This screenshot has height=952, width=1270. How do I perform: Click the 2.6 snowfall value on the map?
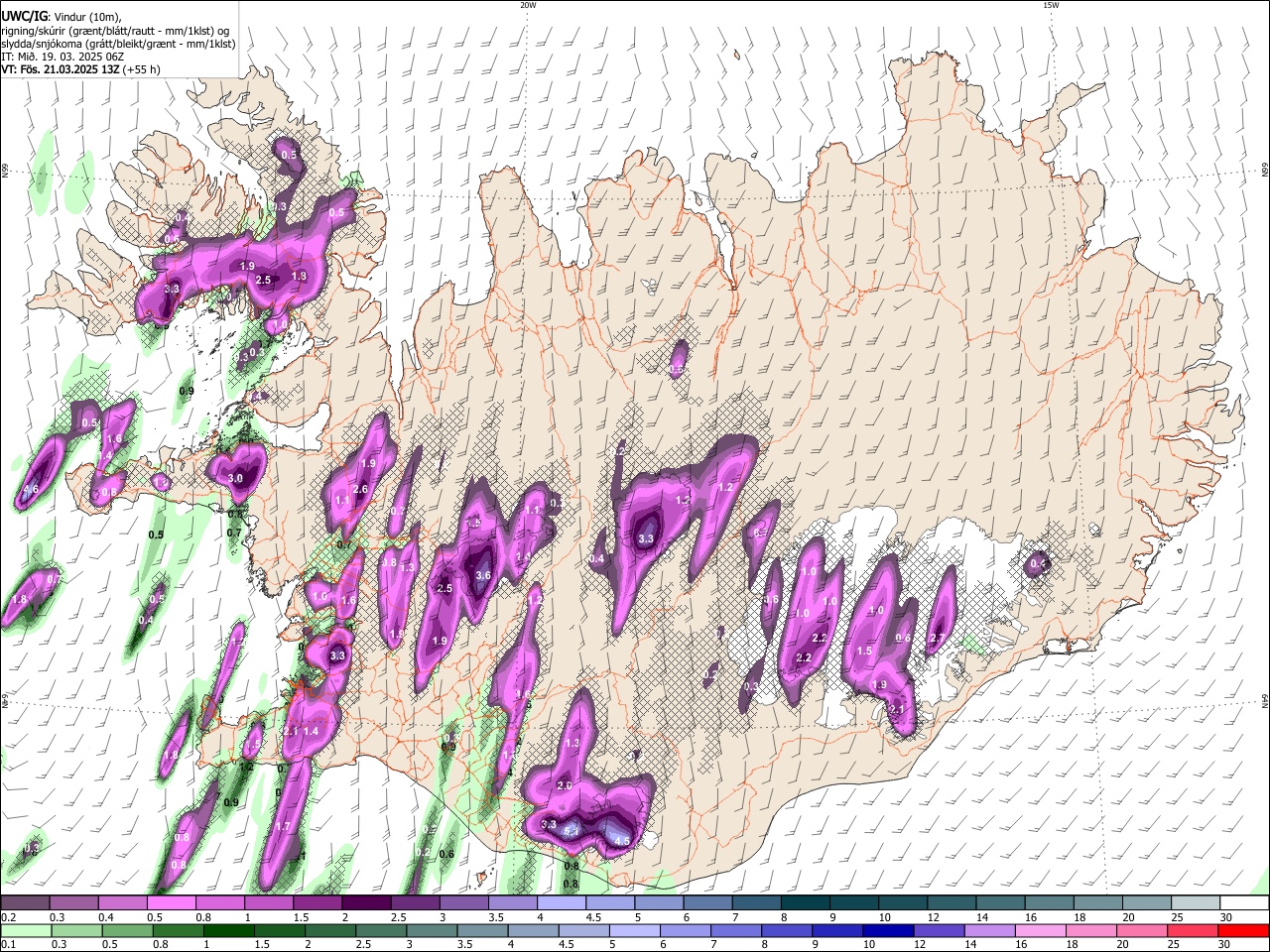click(x=360, y=489)
